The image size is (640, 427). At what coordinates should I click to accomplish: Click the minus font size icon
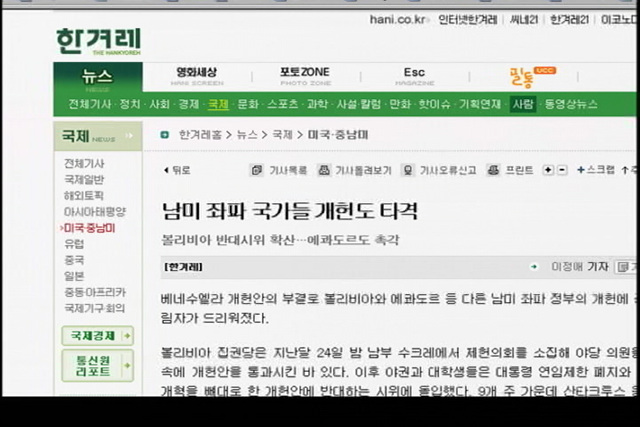pos(562,170)
